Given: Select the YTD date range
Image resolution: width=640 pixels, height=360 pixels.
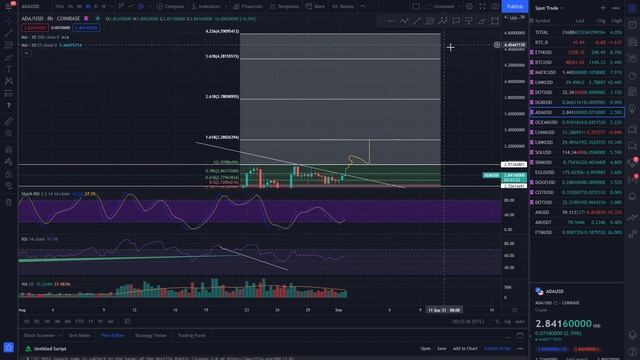Looking at the screenshot, I should 79,322.
